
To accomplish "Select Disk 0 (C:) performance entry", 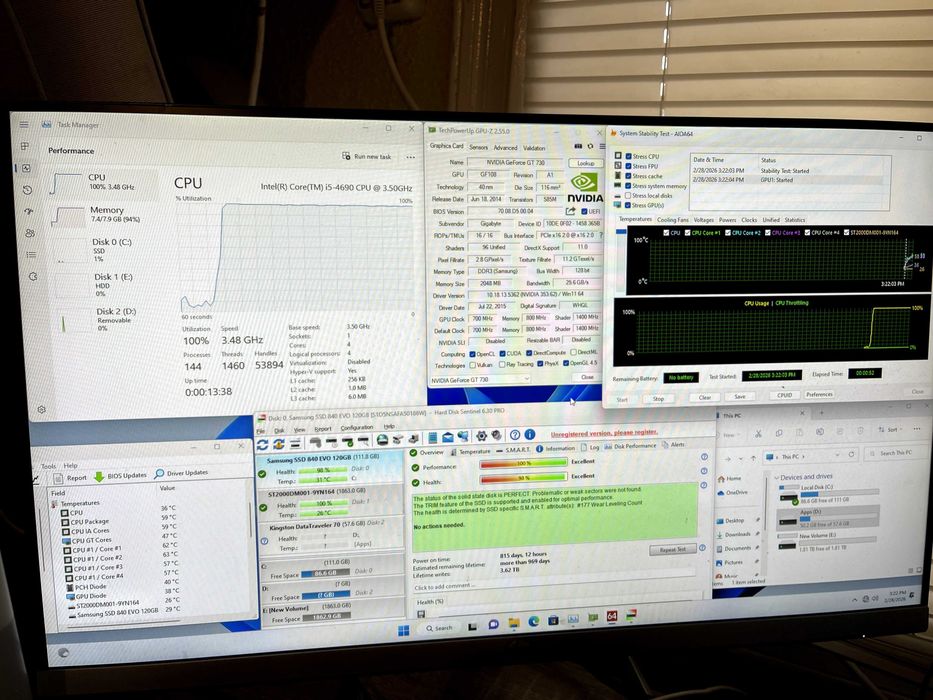I will coord(106,250).
